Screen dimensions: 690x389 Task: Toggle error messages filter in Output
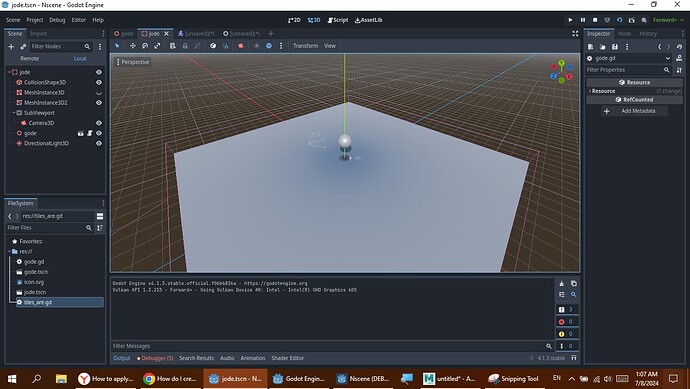pos(567,322)
